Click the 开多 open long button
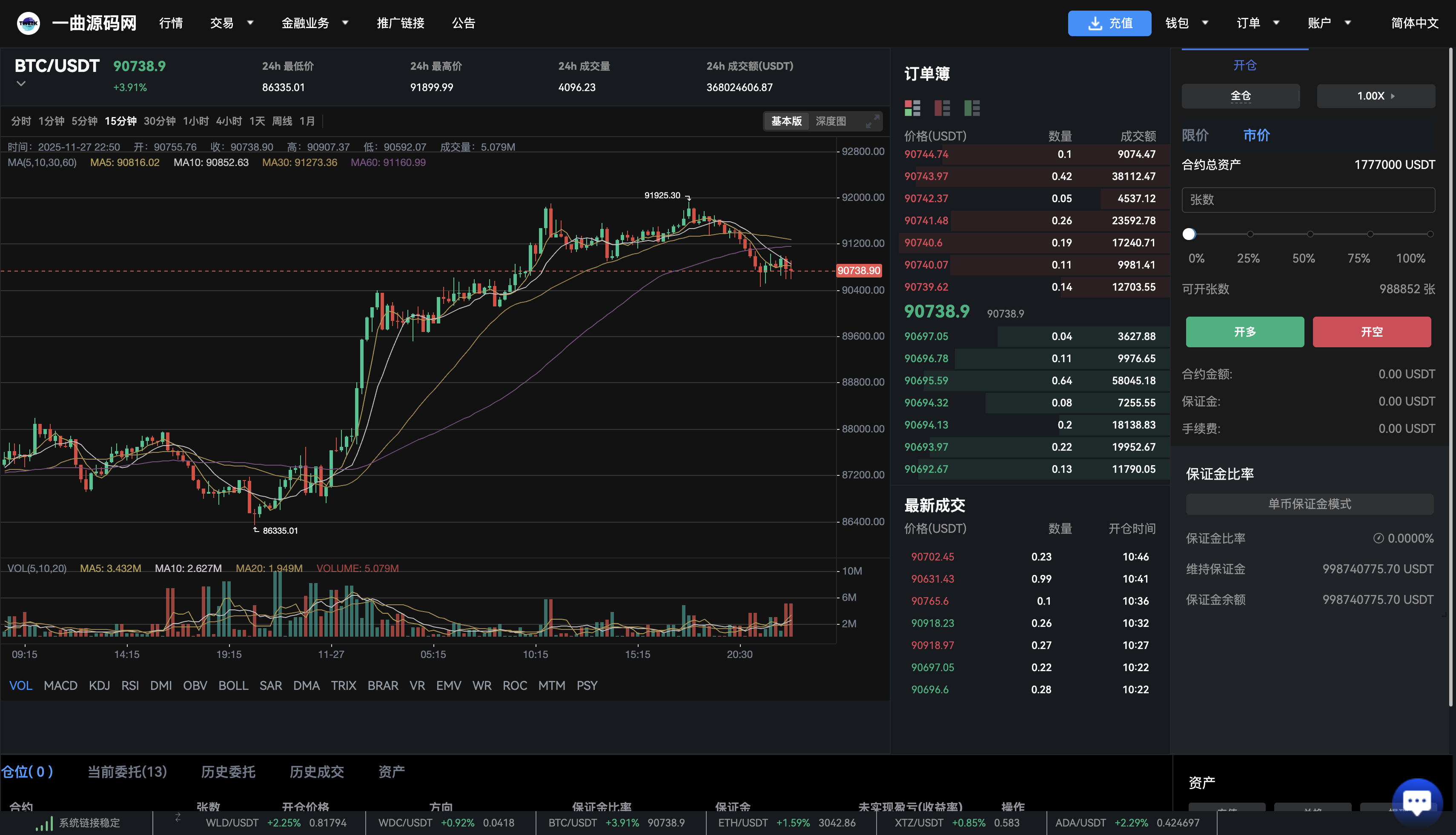The image size is (1456, 835). click(1244, 332)
